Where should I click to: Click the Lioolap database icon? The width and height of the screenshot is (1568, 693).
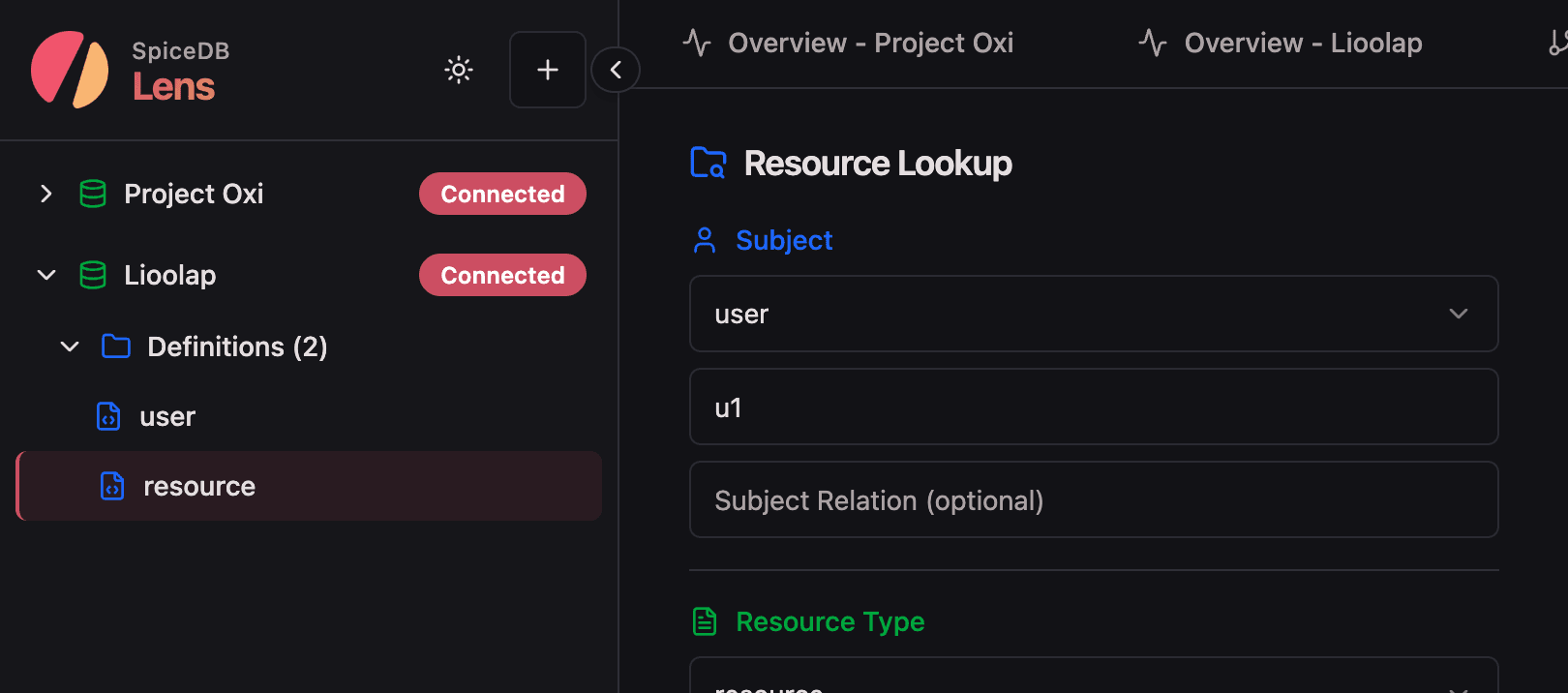point(93,275)
